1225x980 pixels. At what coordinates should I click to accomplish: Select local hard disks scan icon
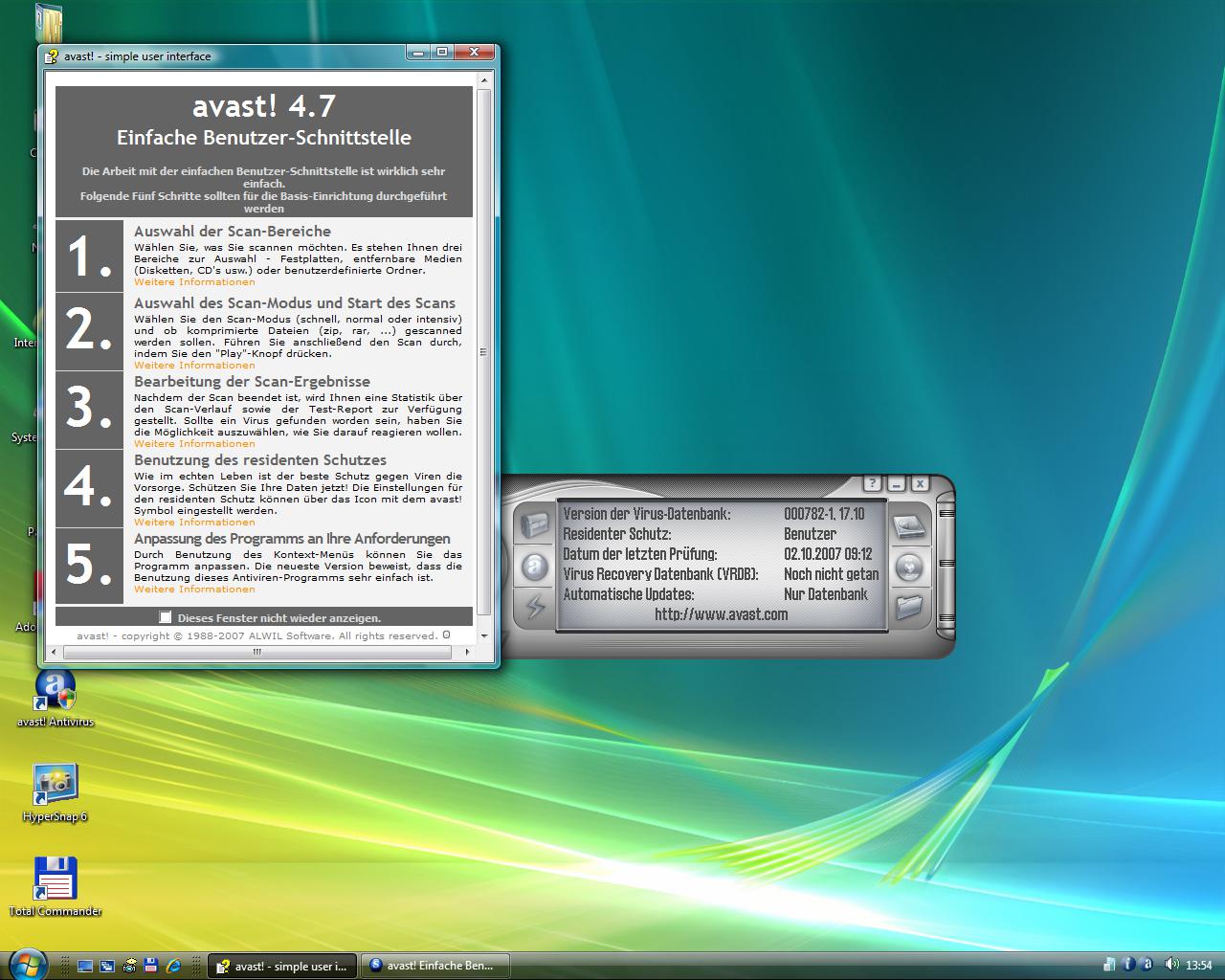(908, 527)
